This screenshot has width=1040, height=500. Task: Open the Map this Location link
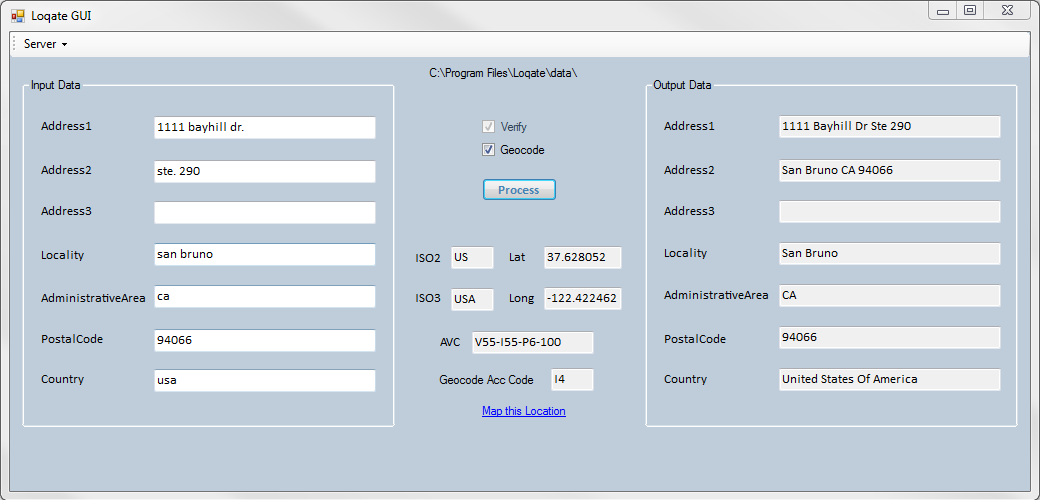click(x=523, y=411)
